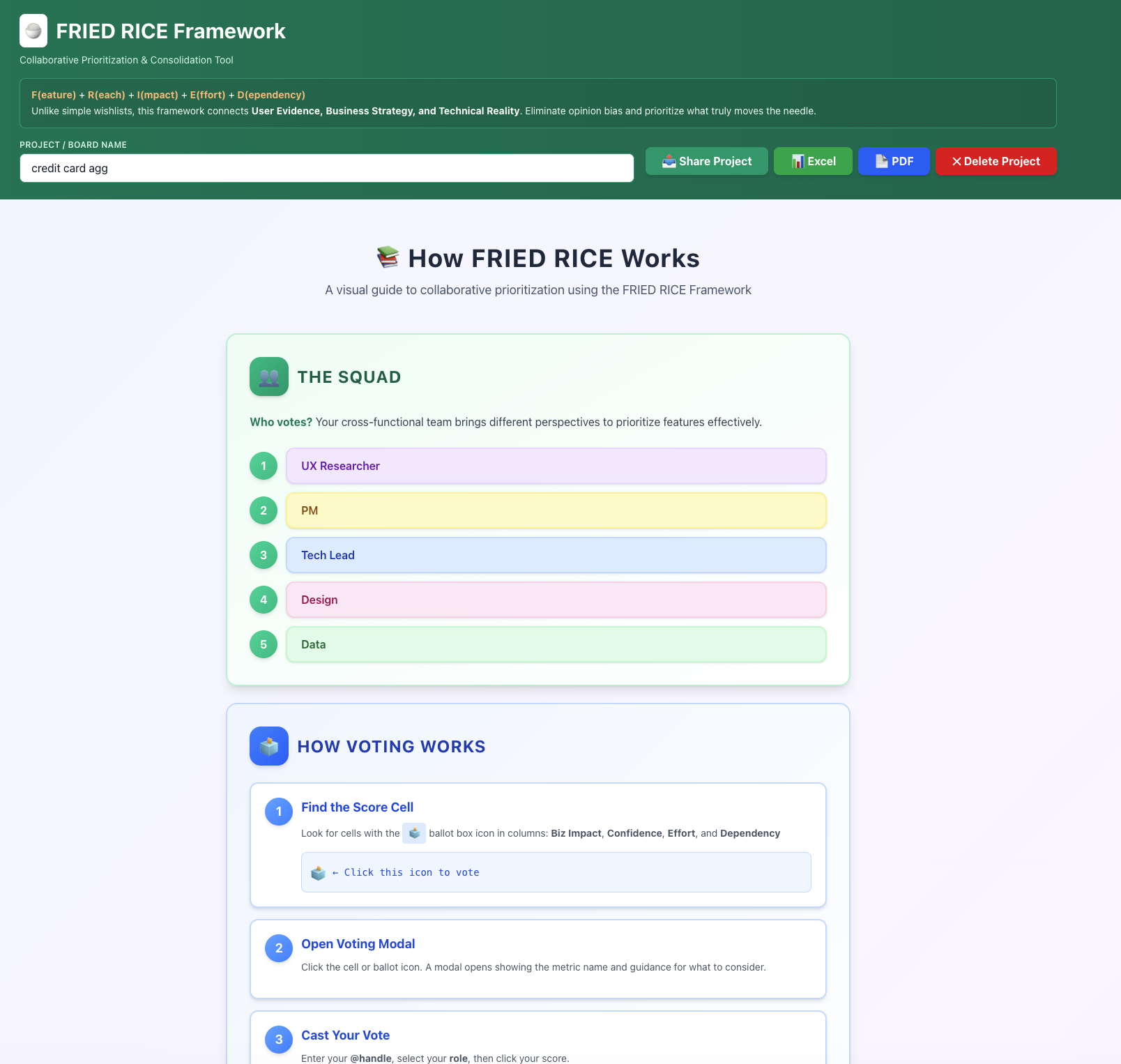Select the Design role row
The height and width of the screenshot is (1064, 1121).
click(556, 600)
